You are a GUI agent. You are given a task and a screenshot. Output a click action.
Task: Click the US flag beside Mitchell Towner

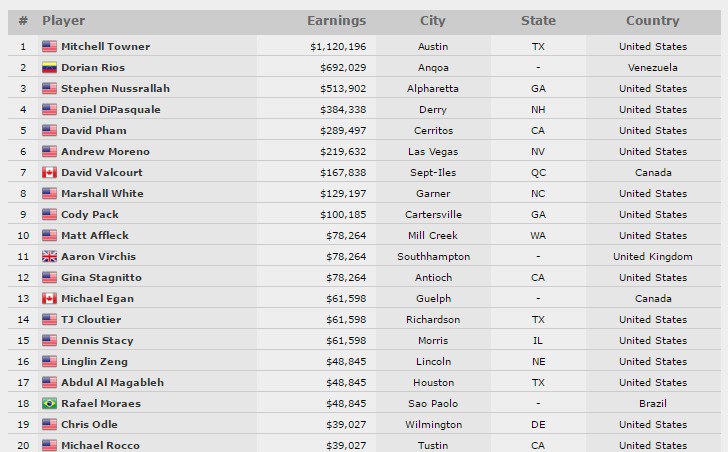(49, 46)
